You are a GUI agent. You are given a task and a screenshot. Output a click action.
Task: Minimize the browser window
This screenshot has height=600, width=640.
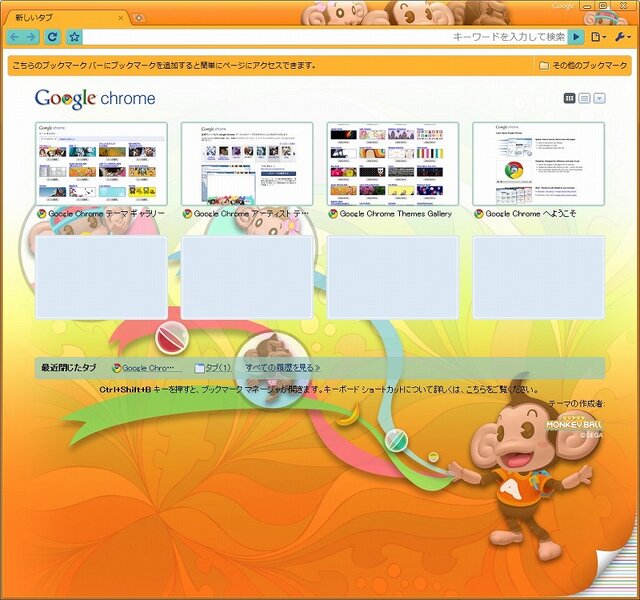pyautogui.click(x=587, y=6)
